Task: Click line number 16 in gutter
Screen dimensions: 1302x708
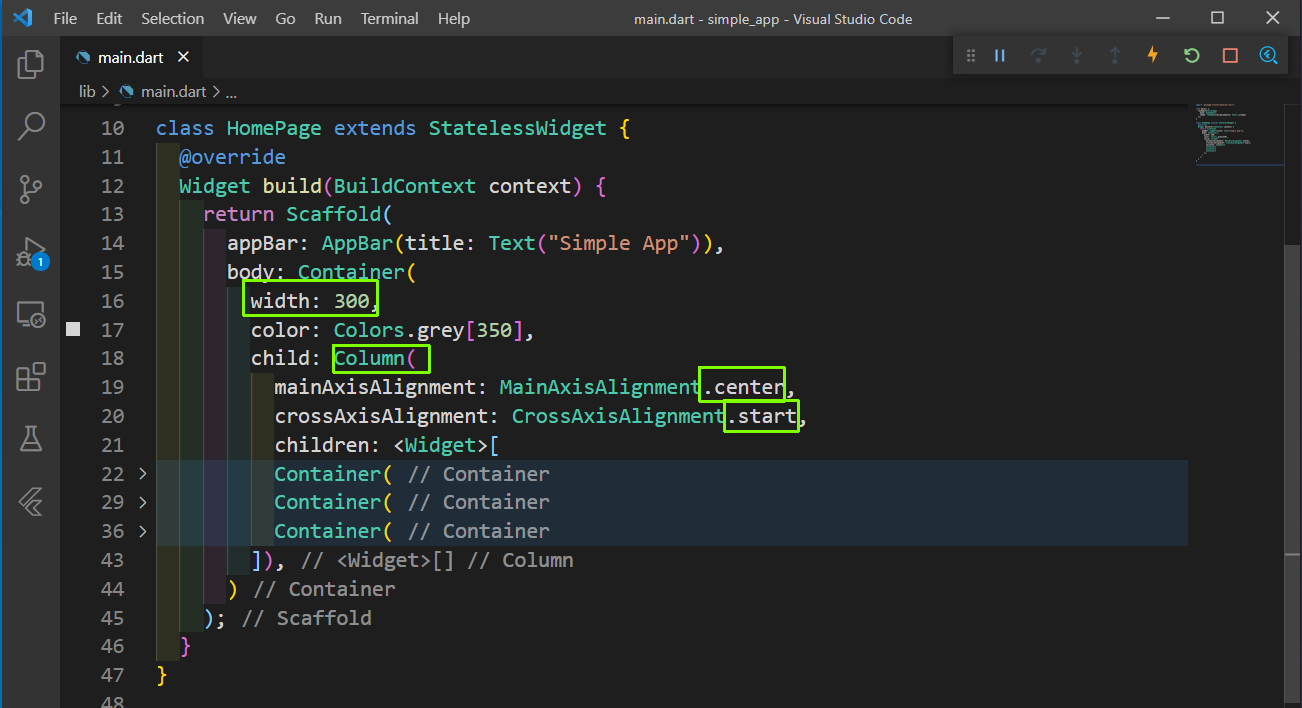Action: pos(112,301)
